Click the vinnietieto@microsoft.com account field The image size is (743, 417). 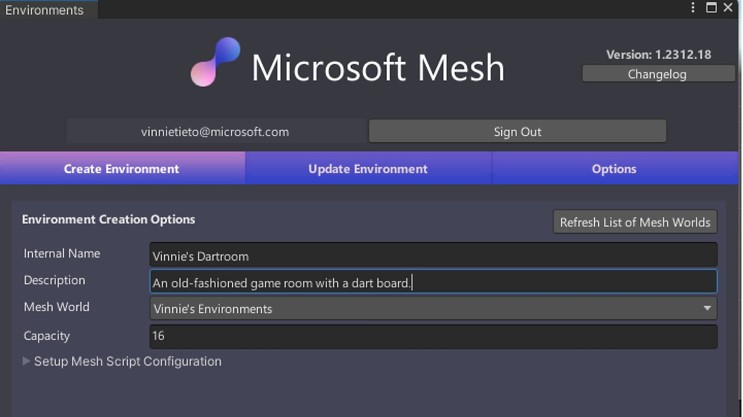[215, 132]
